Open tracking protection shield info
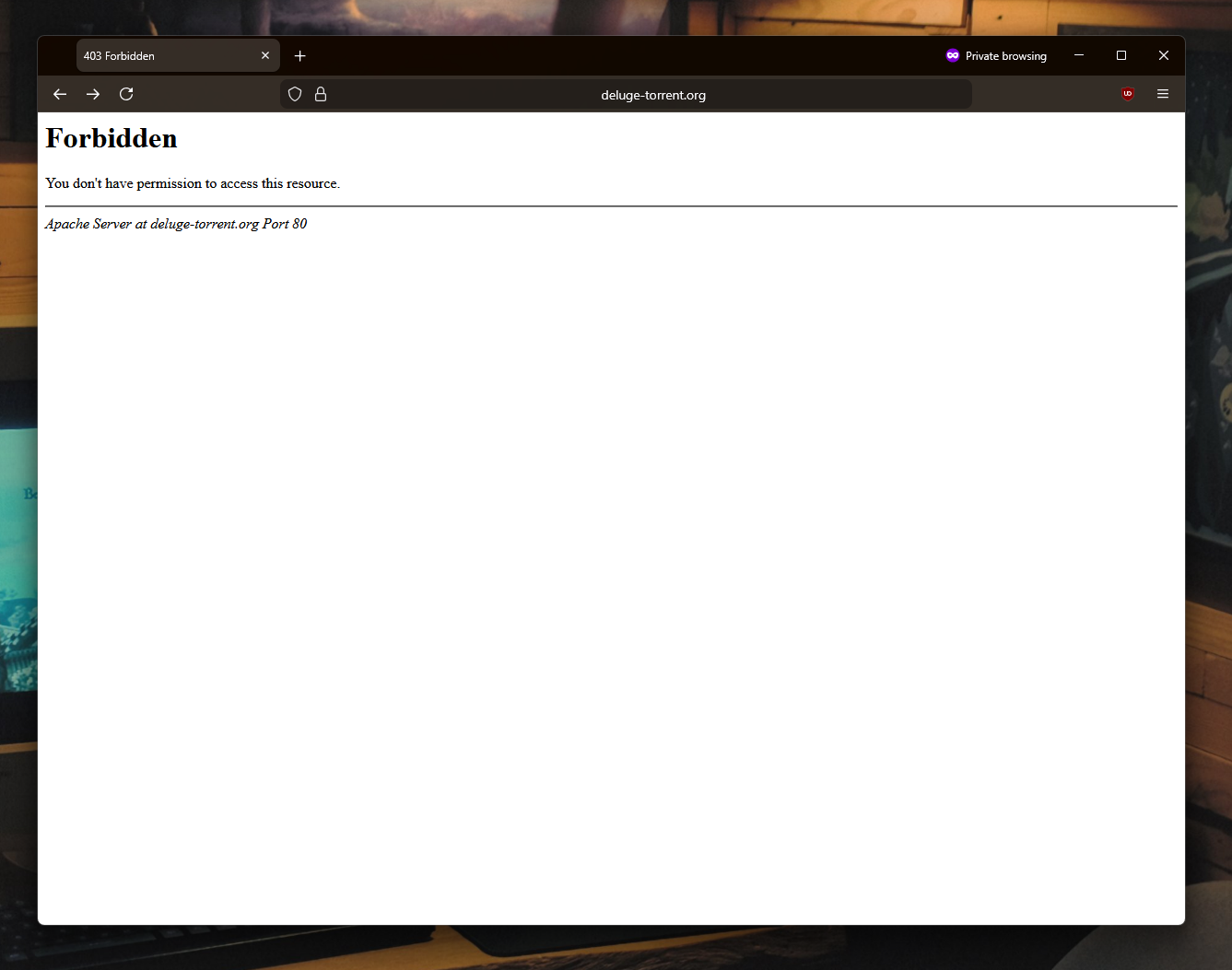 tap(295, 94)
